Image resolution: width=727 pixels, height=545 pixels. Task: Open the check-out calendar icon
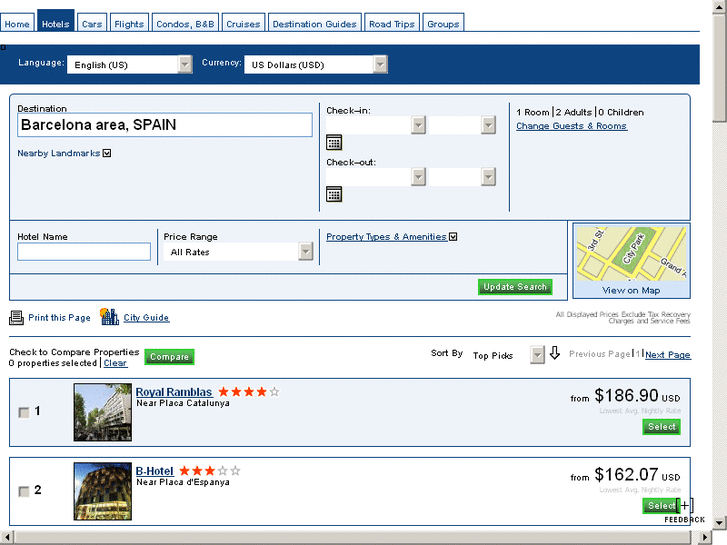click(334, 194)
